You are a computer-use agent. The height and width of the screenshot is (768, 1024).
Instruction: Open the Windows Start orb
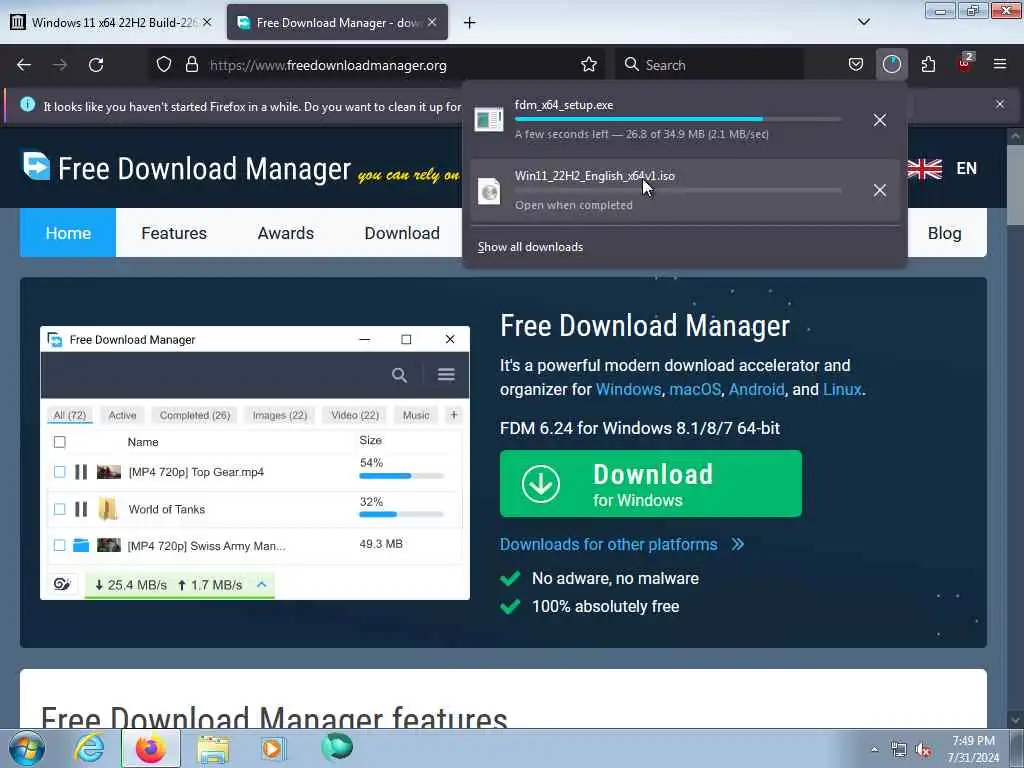click(27, 748)
